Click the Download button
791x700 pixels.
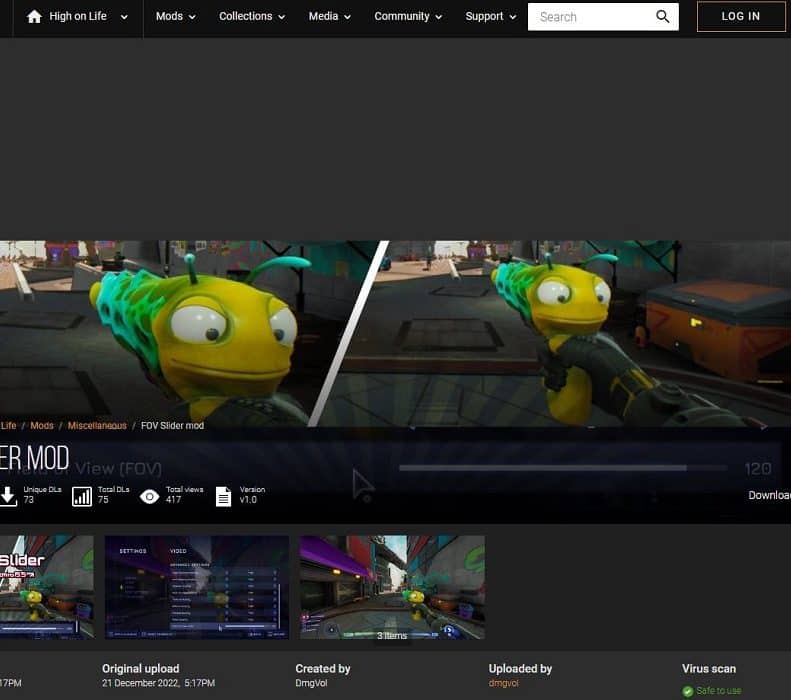tap(769, 495)
